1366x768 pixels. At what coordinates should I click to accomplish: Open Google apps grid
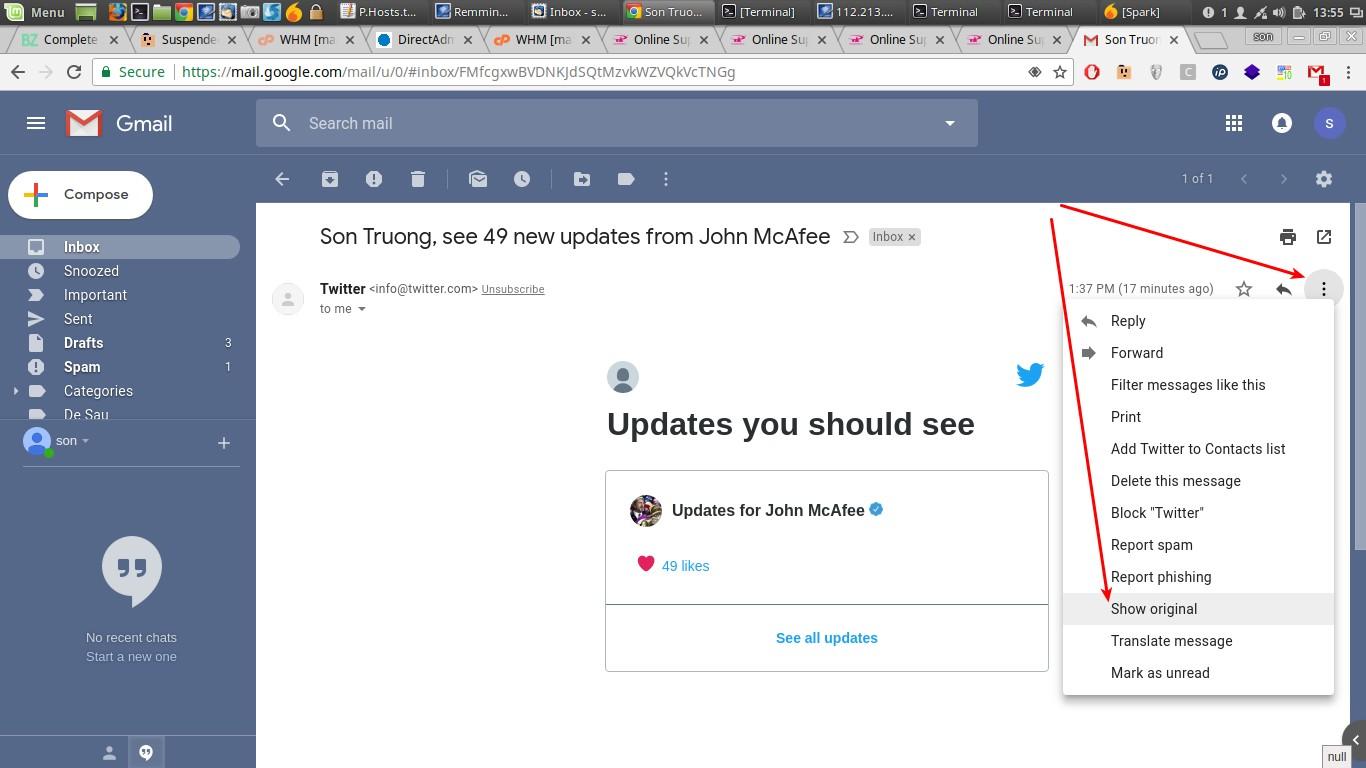1234,123
